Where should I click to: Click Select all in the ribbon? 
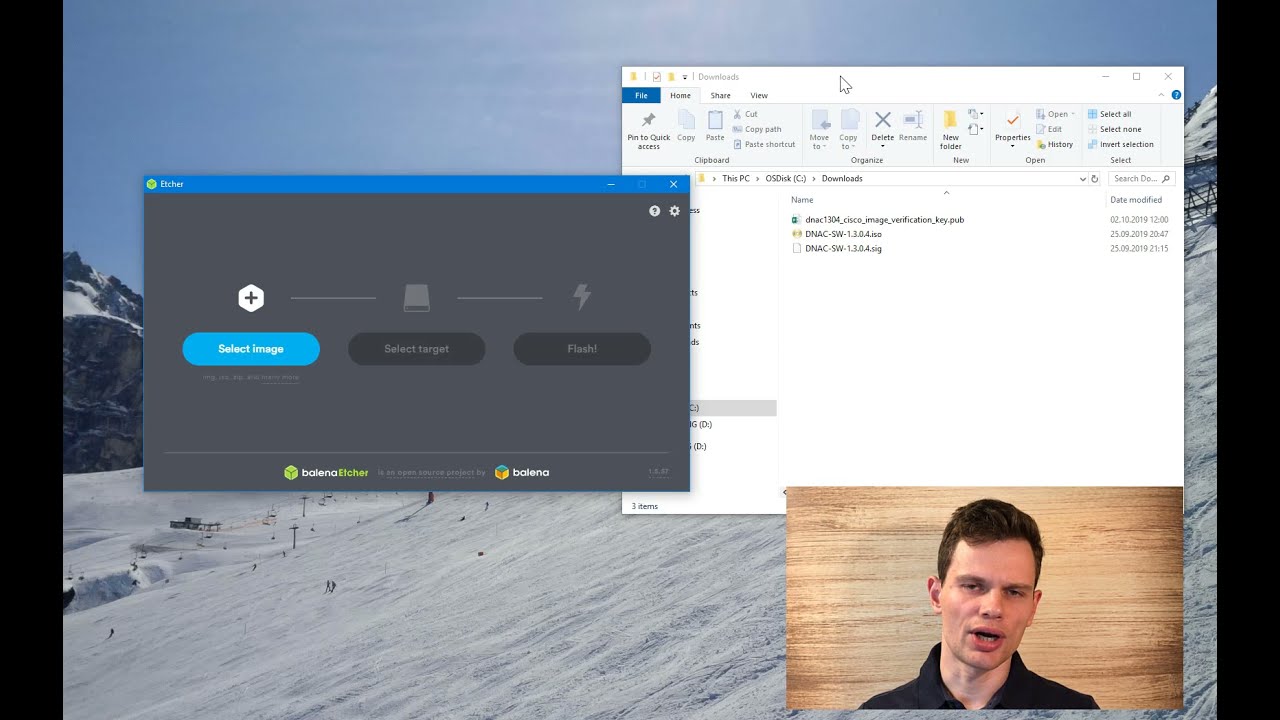coord(1110,114)
